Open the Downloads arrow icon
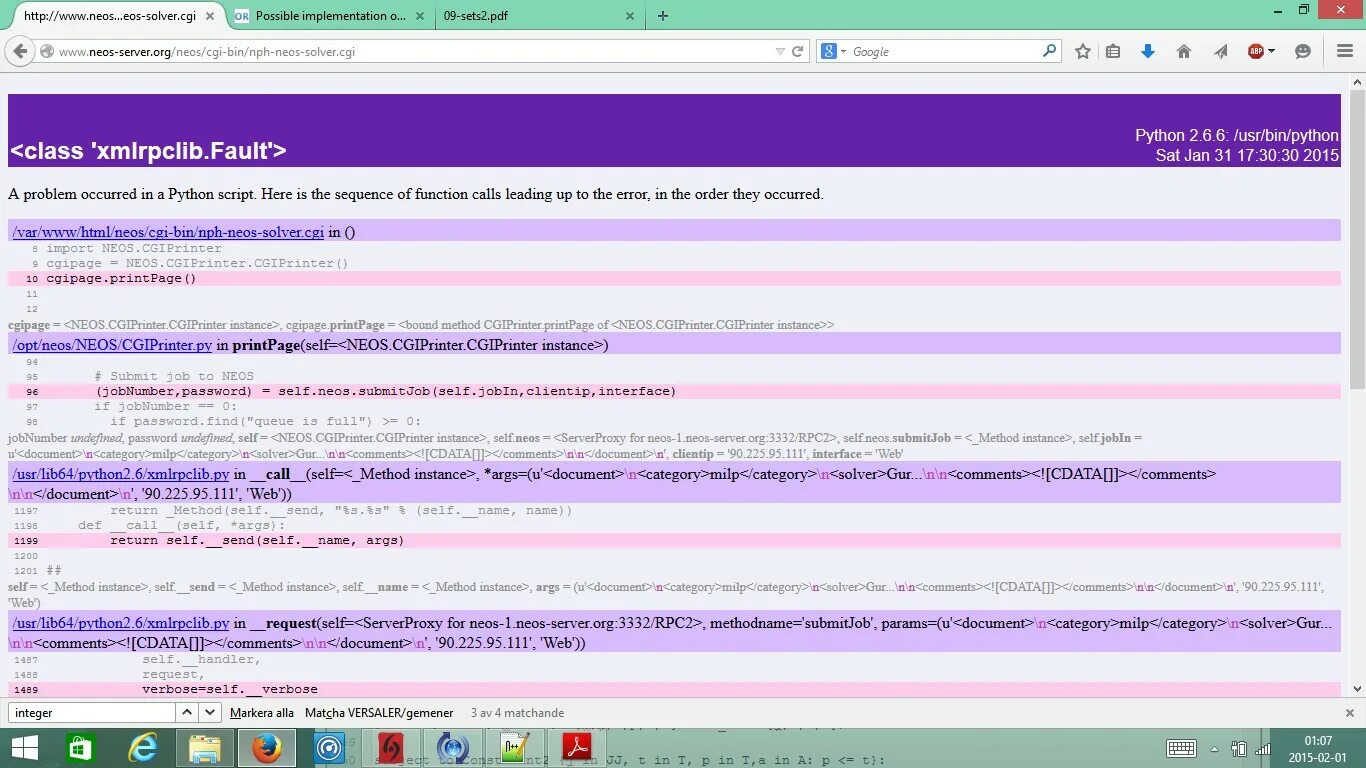The width and height of the screenshot is (1366, 768). coord(1148,52)
